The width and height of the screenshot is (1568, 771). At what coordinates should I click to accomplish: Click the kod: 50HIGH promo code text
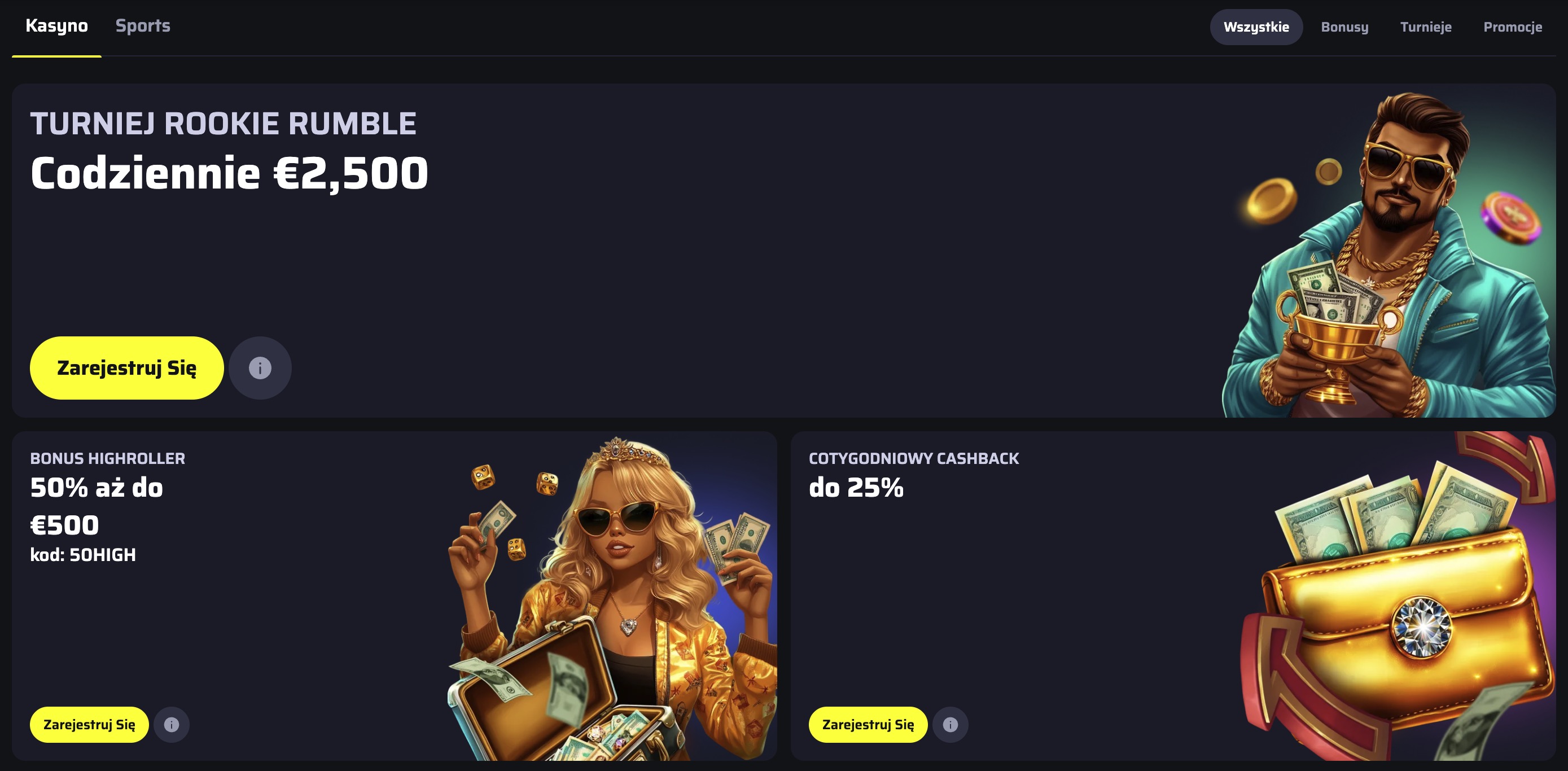(83, 554)
